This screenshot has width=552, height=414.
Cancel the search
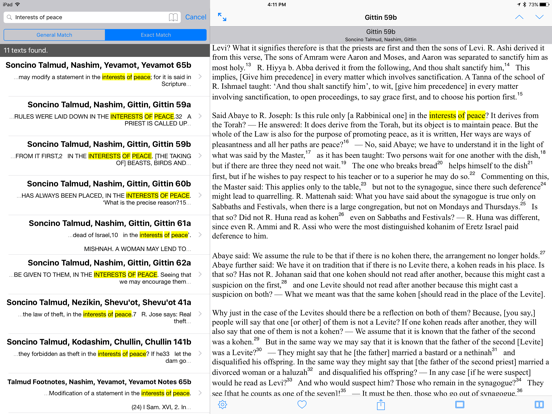point(195,17)
